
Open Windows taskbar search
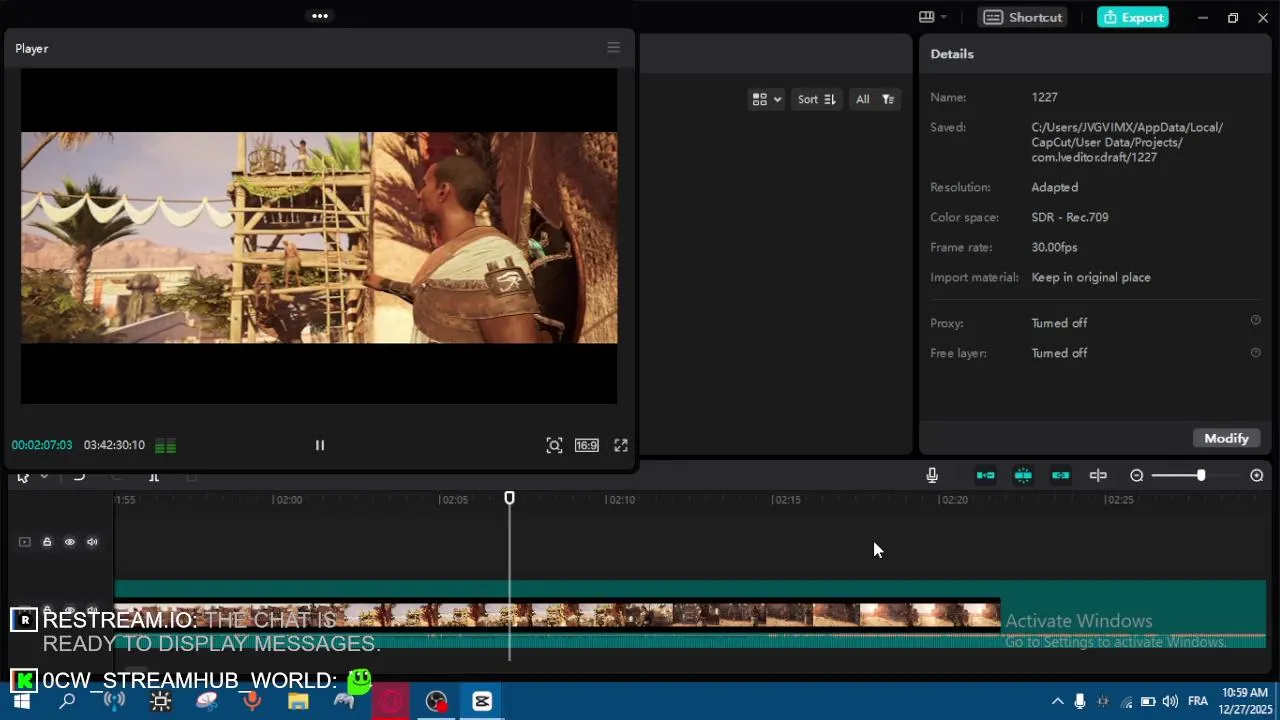point(67,701)
